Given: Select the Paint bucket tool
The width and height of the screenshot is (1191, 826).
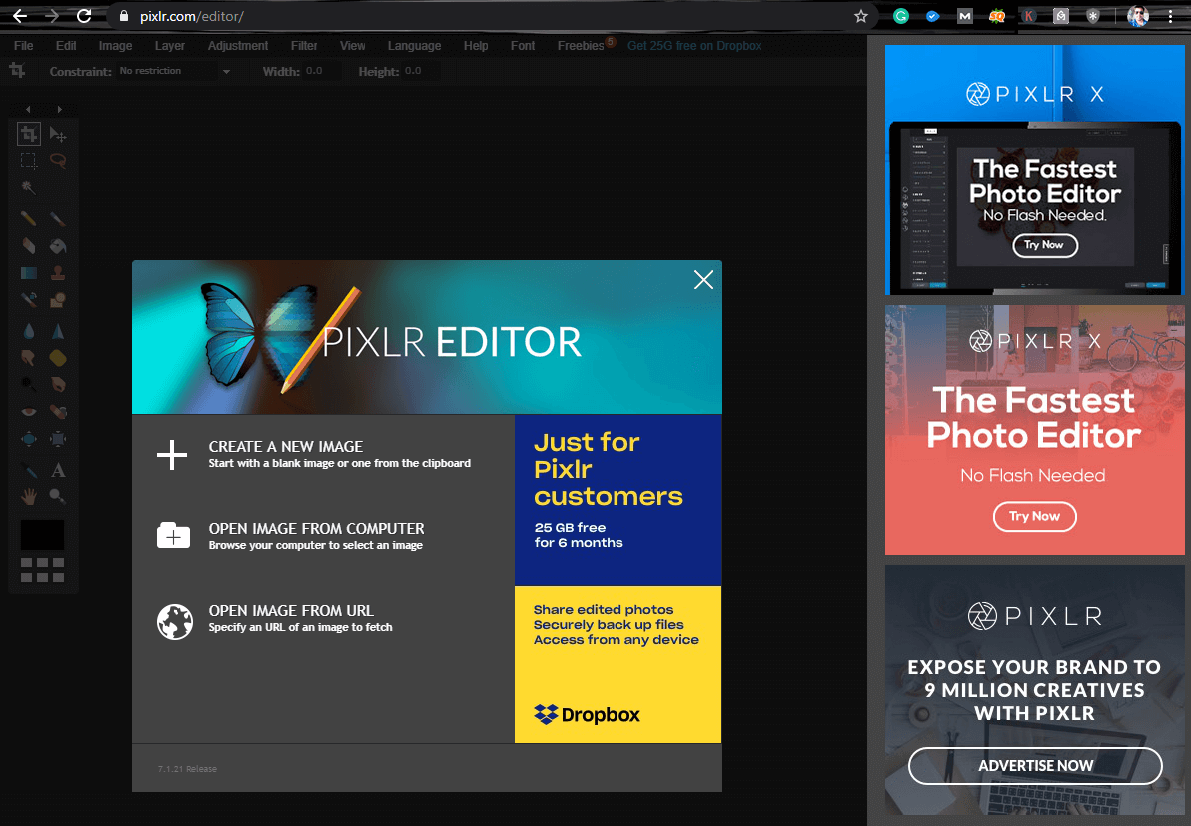Looking at the screenshot, I should (x=57, y=245).
